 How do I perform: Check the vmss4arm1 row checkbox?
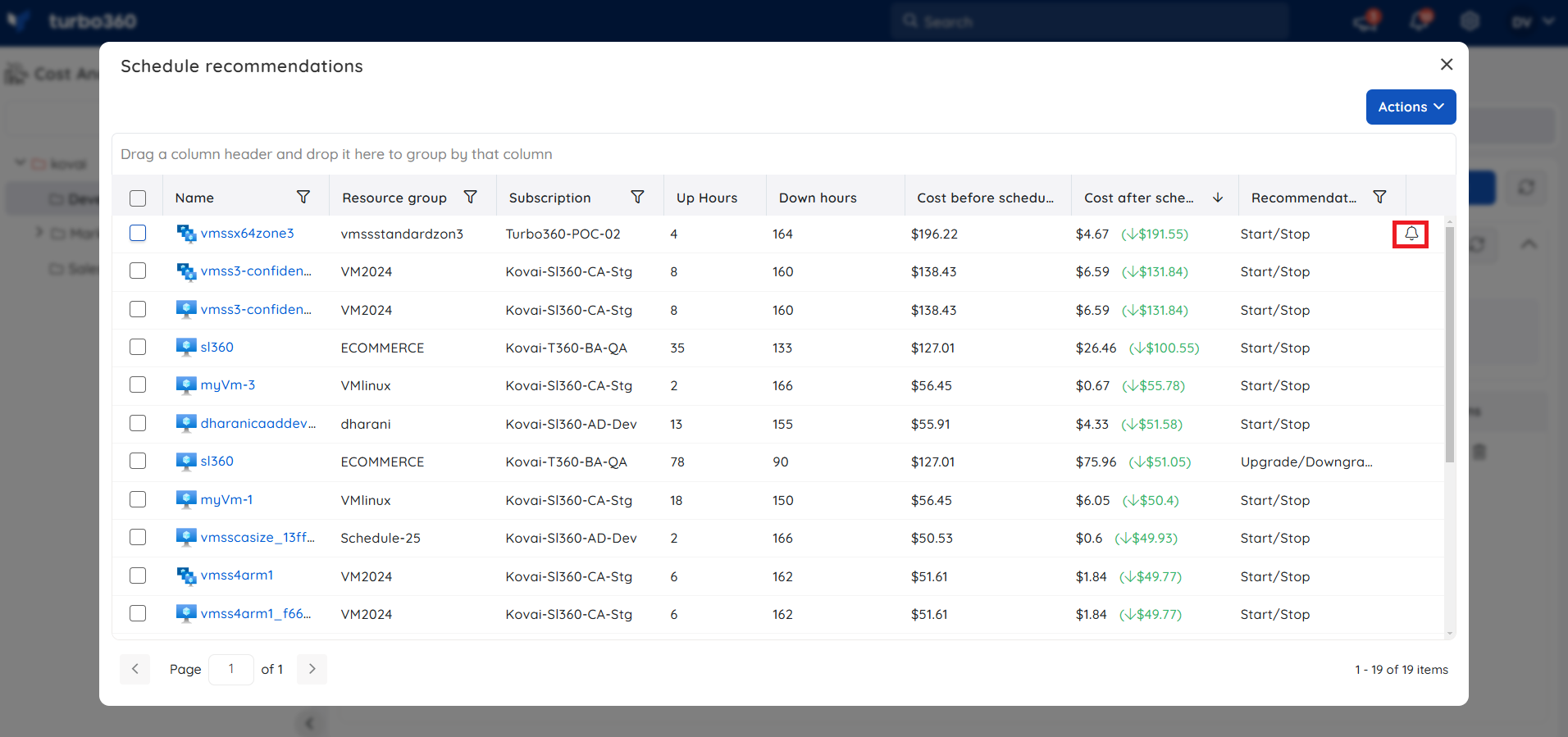click(x=138, y=575)
